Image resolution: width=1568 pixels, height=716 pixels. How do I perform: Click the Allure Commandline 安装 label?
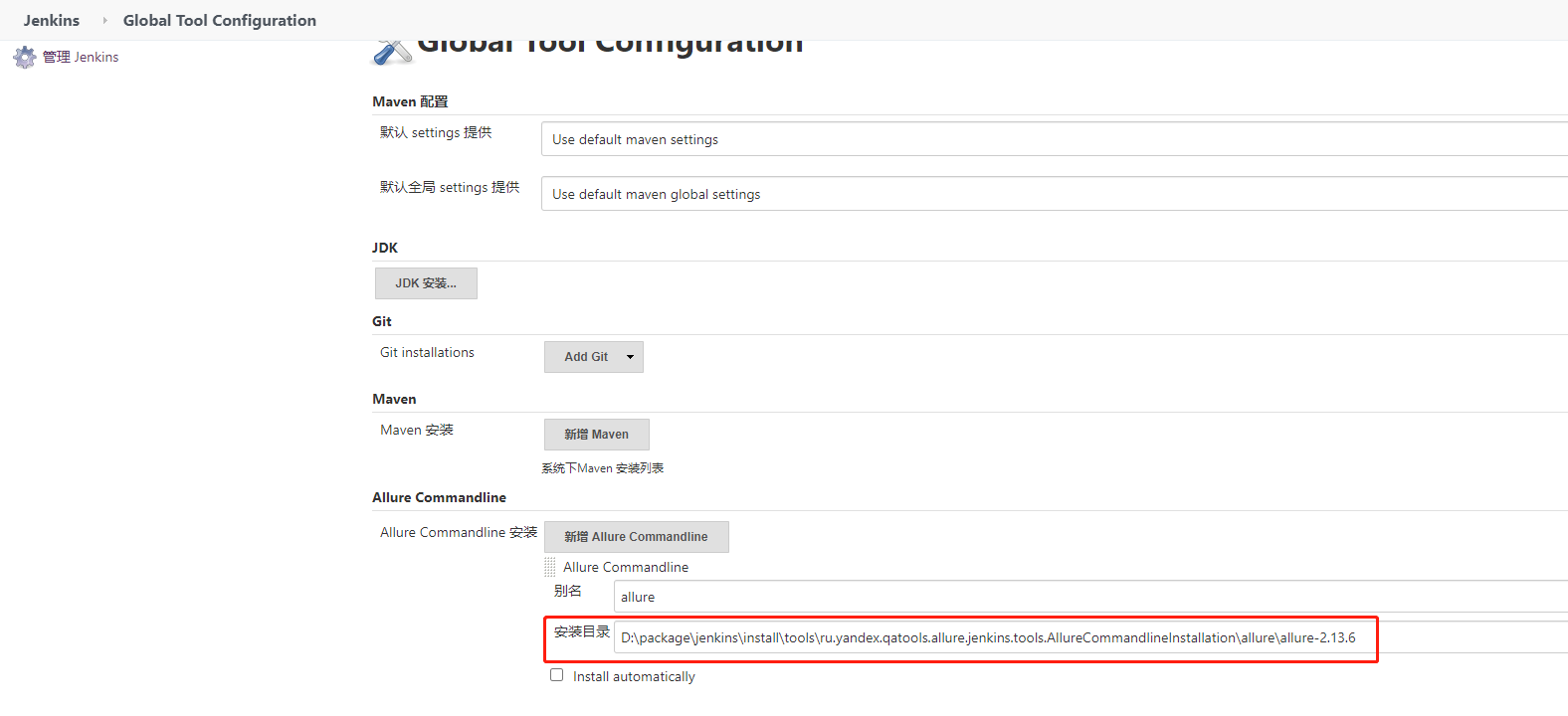459,532
